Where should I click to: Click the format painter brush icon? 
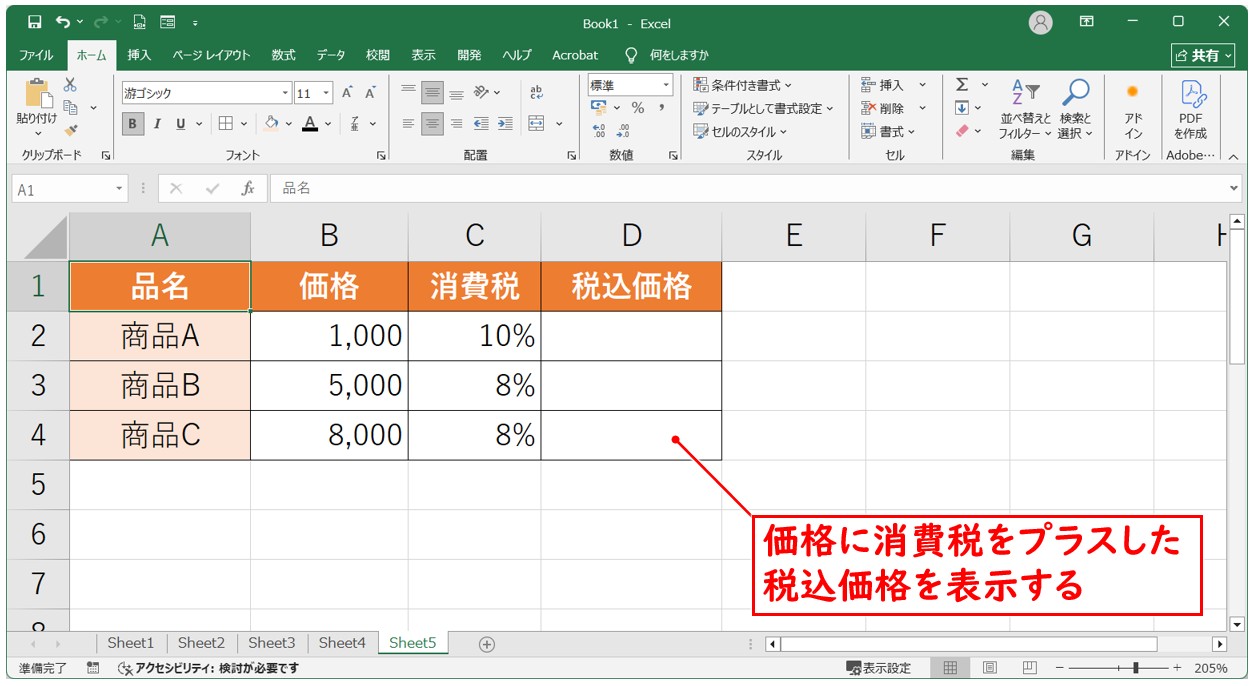click(x=70, y=130)
